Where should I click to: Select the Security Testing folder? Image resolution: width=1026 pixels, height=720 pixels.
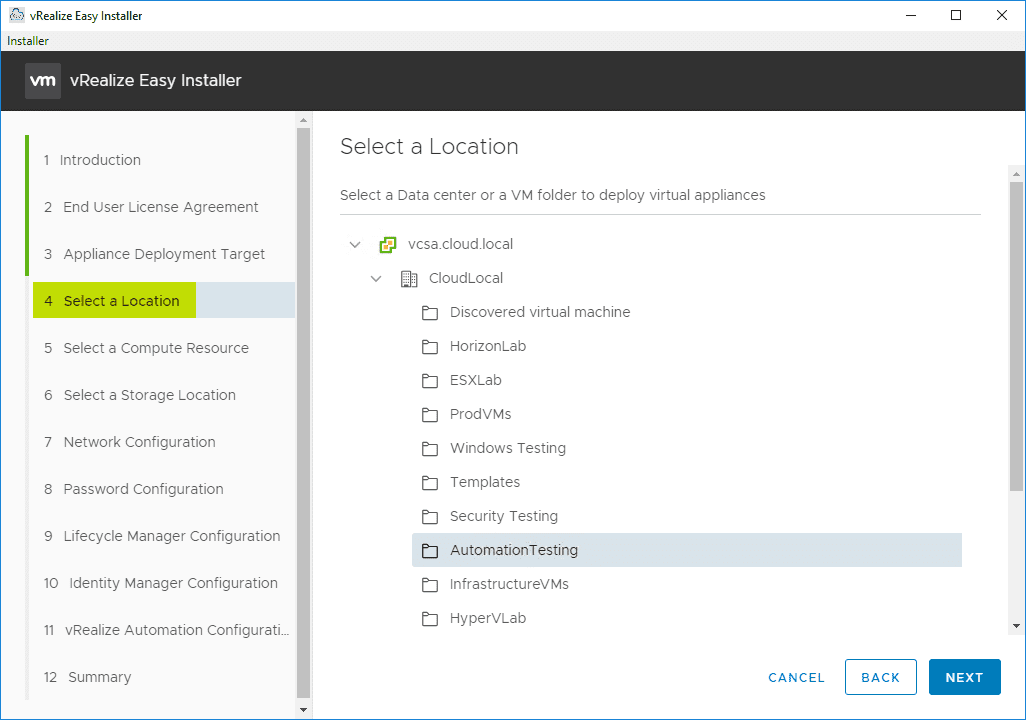[x=503, y=516]
